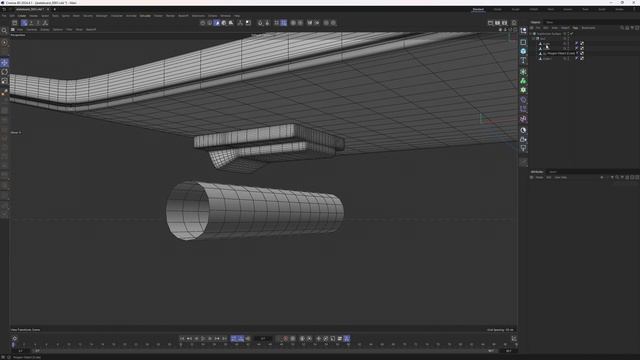Click the Object Manager search icon
This screenshot has height=360, width=640.
tap(622, 28)
